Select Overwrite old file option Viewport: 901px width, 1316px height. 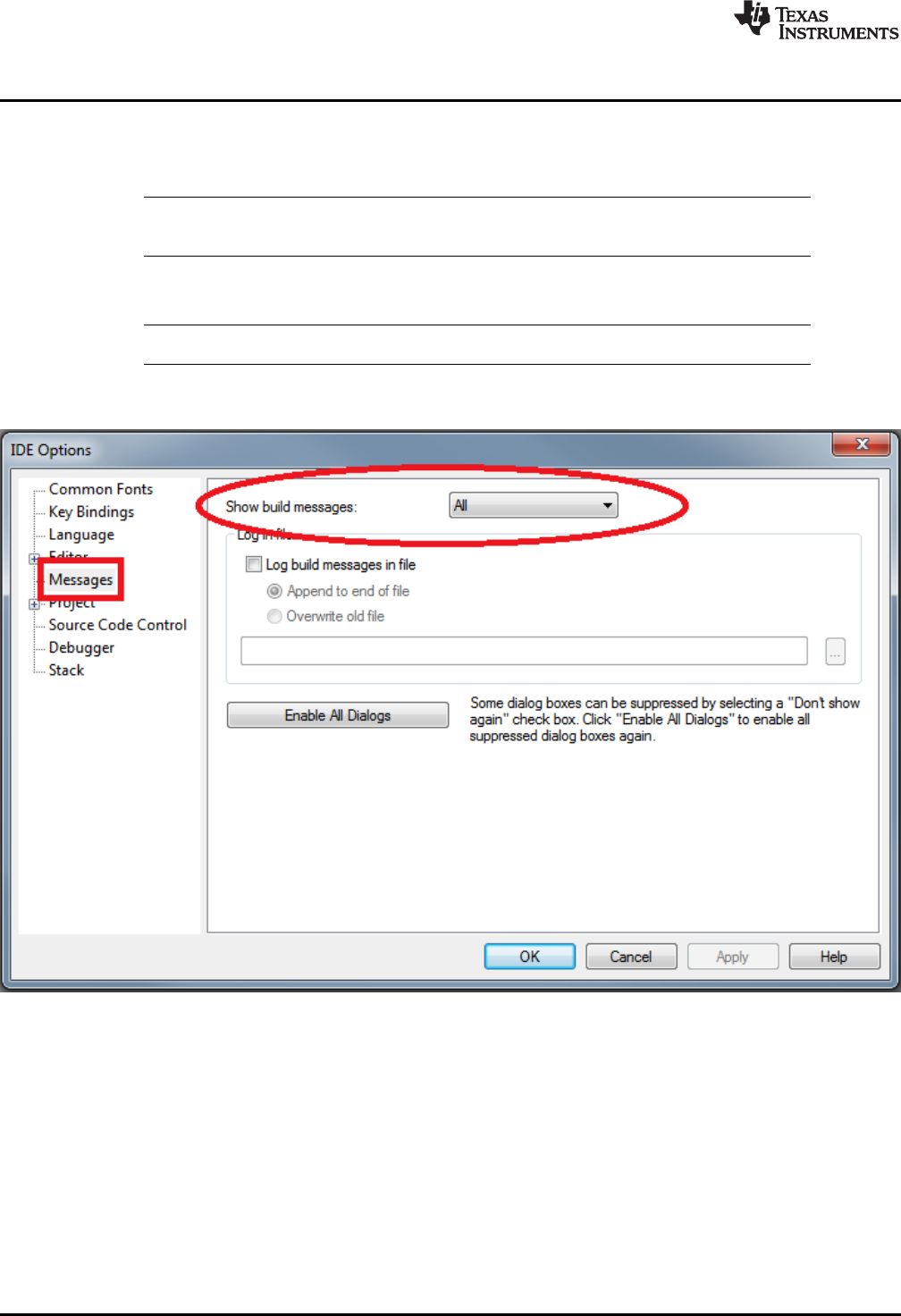[x=275, y=616]
